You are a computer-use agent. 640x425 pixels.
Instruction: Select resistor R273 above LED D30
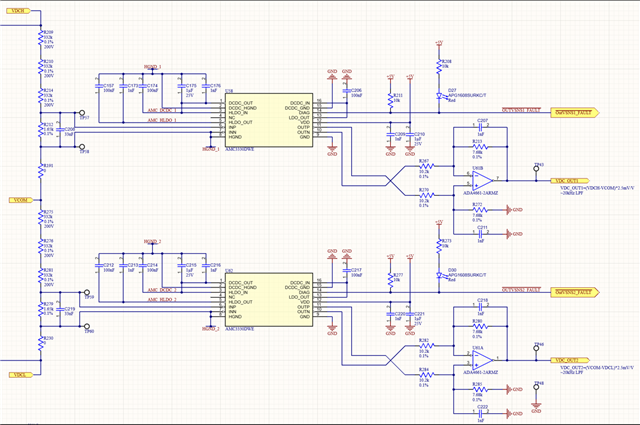point(439,246)
